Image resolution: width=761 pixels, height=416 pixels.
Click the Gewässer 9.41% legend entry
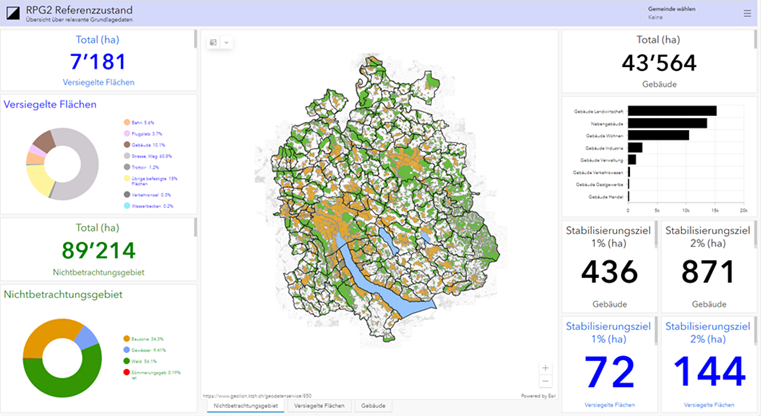pos(145,350)
